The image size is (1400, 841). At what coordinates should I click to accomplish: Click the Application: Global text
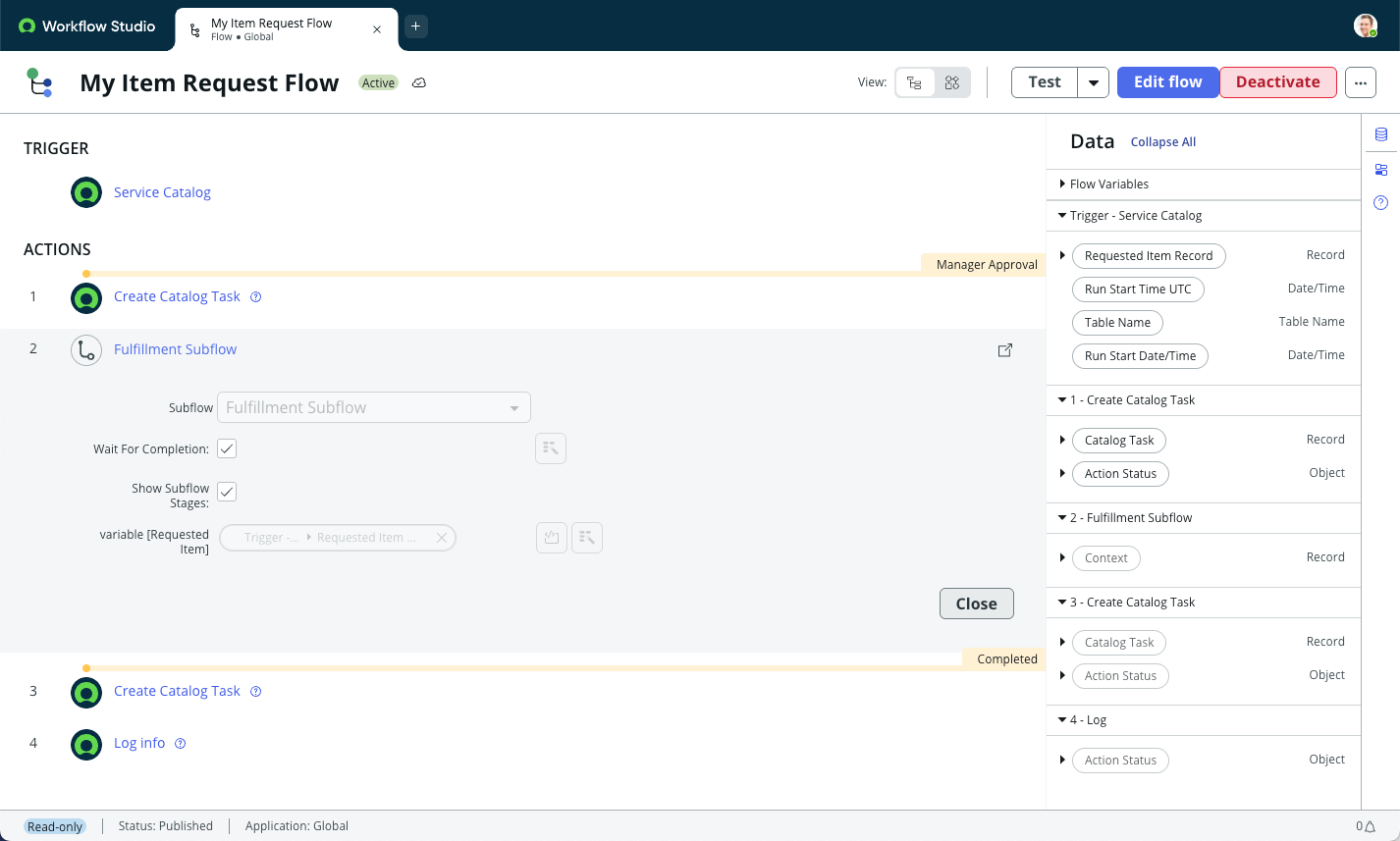[296, 826]
